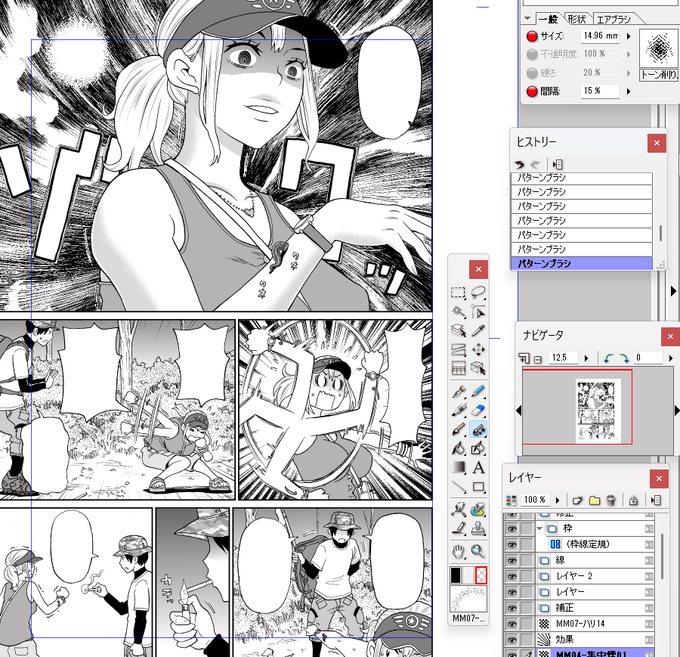Switch to the エアブラシ tab
Screen dimensions: 680x657
[614, 19]
